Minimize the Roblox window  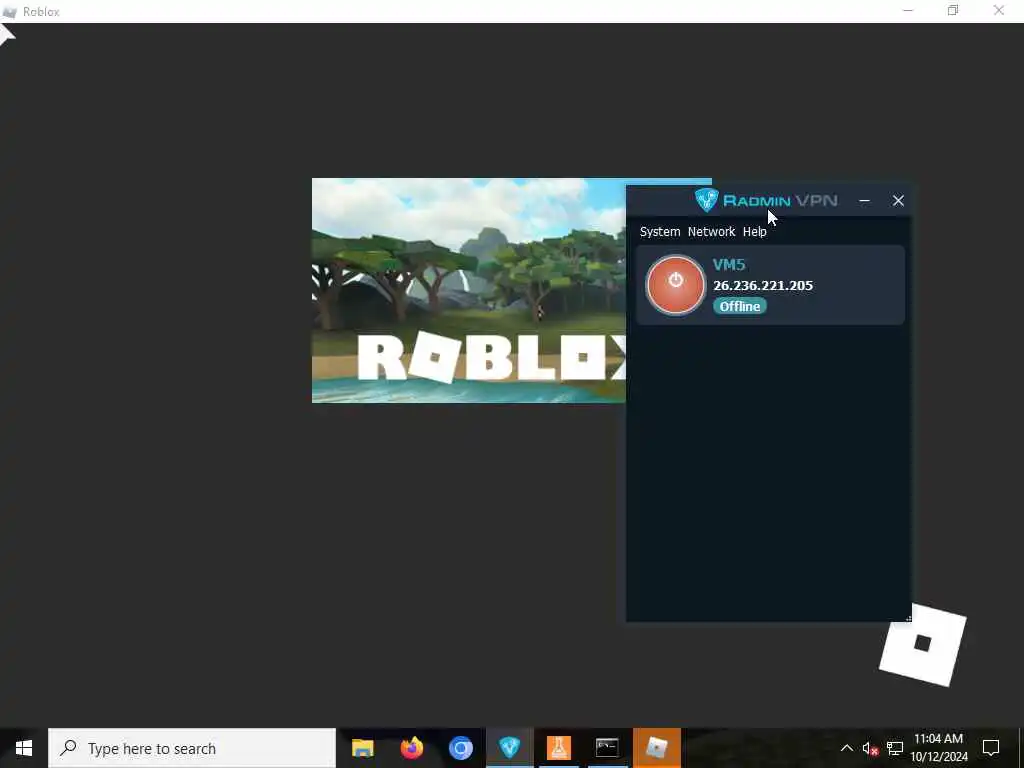[x=908, y=10]
